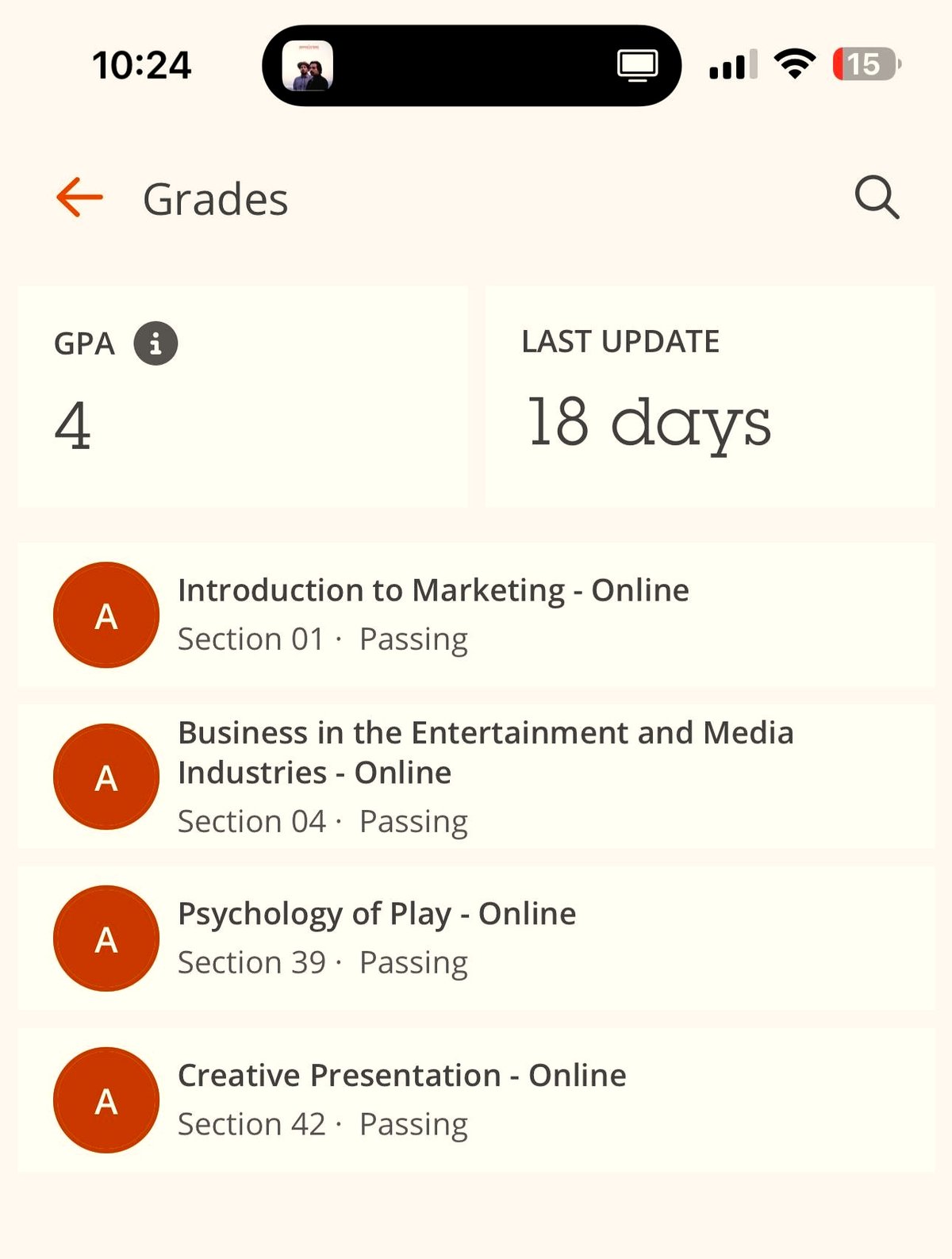The image size is (952, 1259).
Task: Tap the screen mirroring icon in Dynamic Island
Action: pos(637,65)
